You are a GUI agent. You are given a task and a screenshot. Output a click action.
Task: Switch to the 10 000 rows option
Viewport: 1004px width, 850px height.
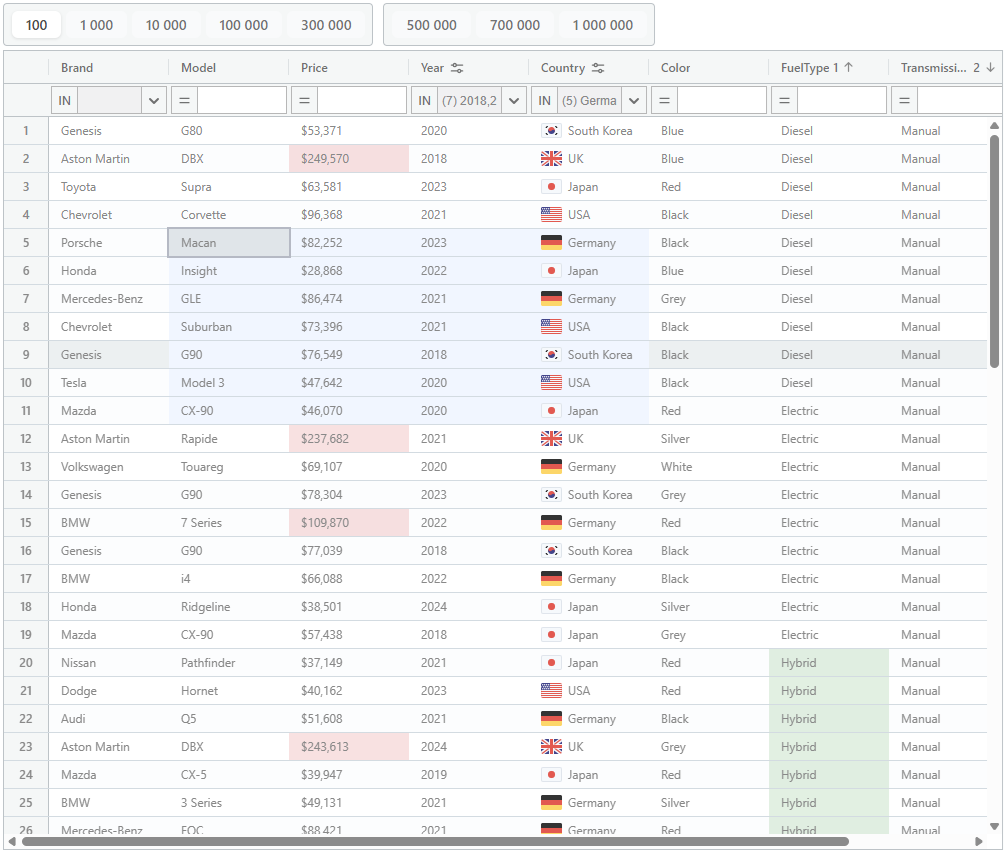pyautogui.click(x=166, y=25)
